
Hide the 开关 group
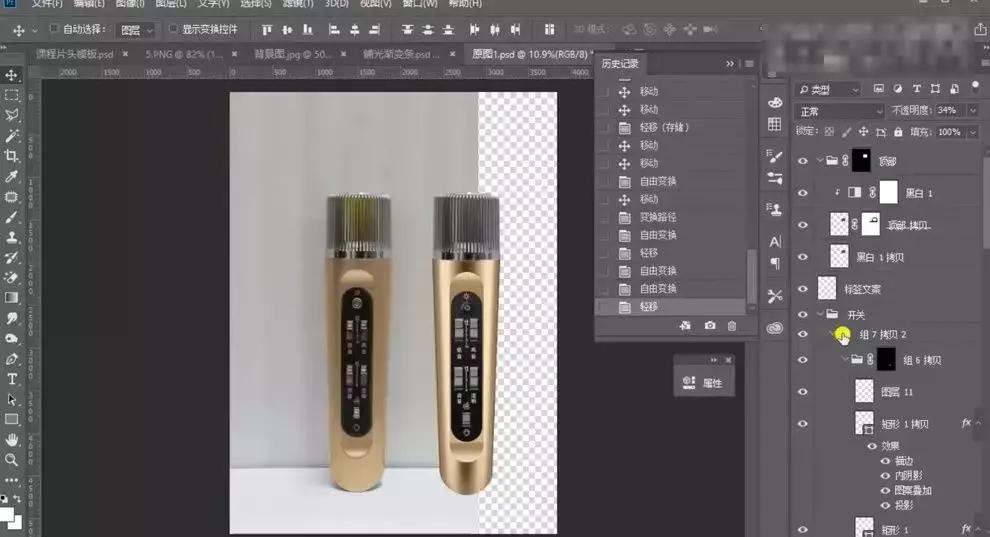[802, 314]
